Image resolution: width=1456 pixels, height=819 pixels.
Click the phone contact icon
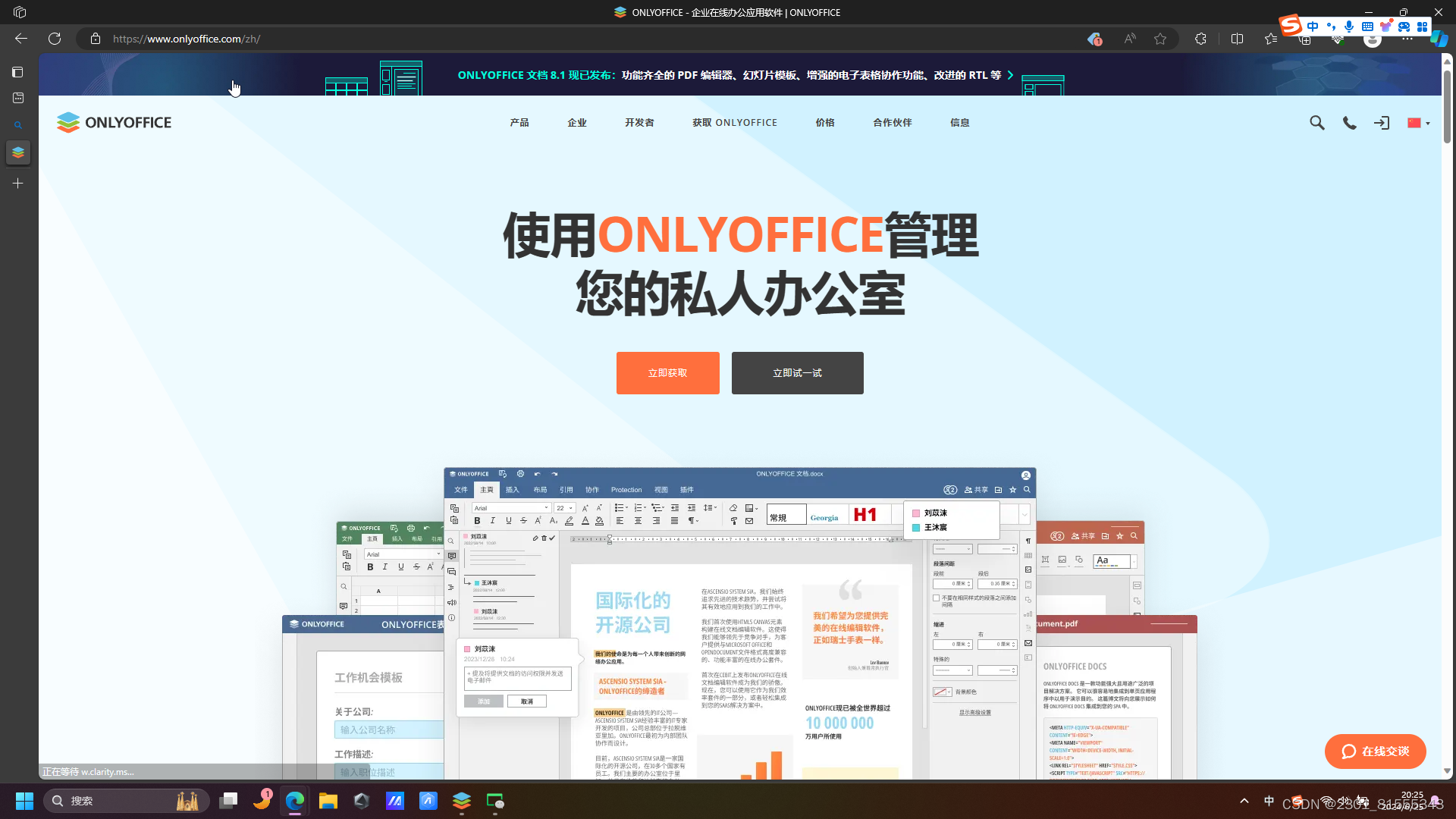[1349, 123]
